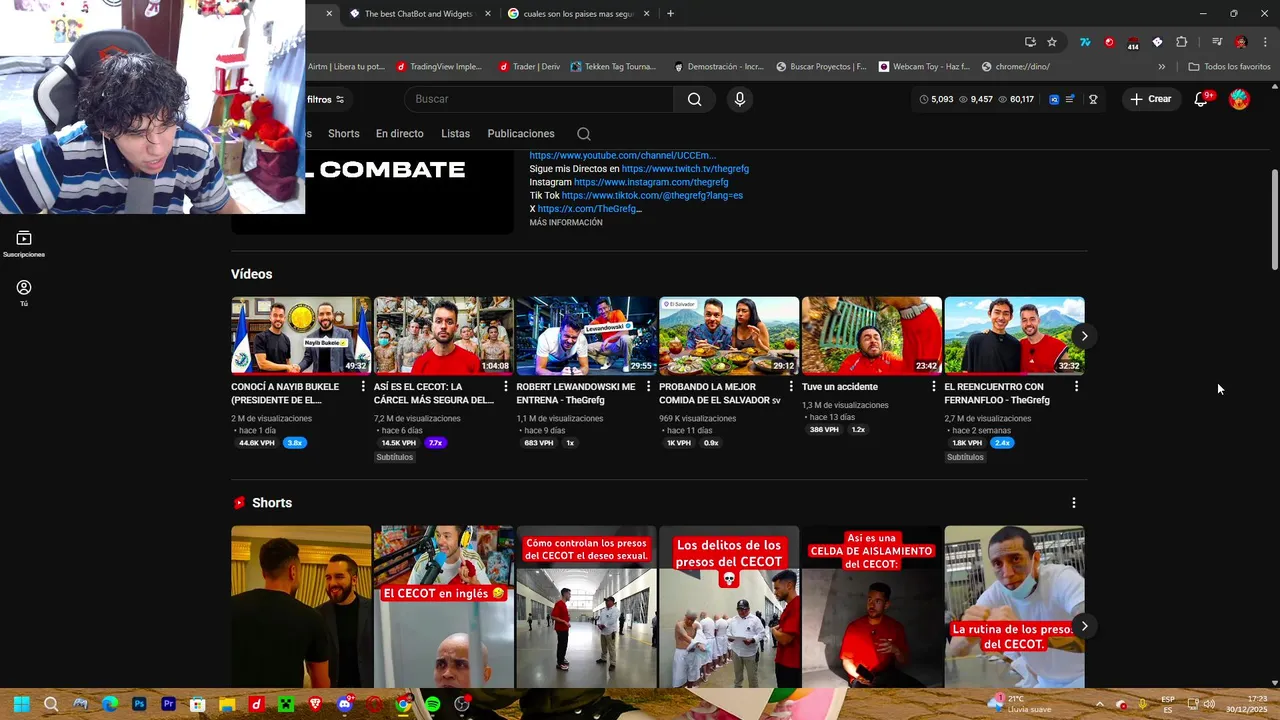
Task: Click MÁS INFORMACIÓN under channel description
Action: [x=566, y=223]
